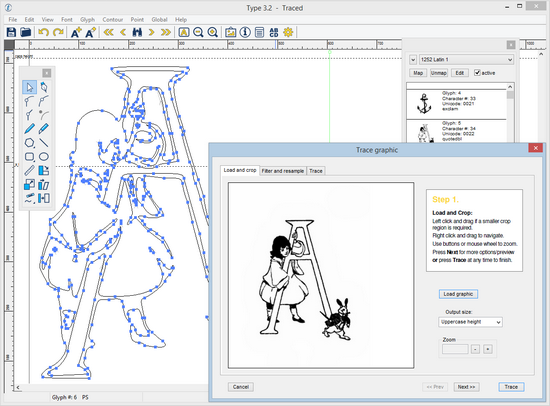
Task: Add a new glyph with the A-plus icon
Action: [76, 32]
